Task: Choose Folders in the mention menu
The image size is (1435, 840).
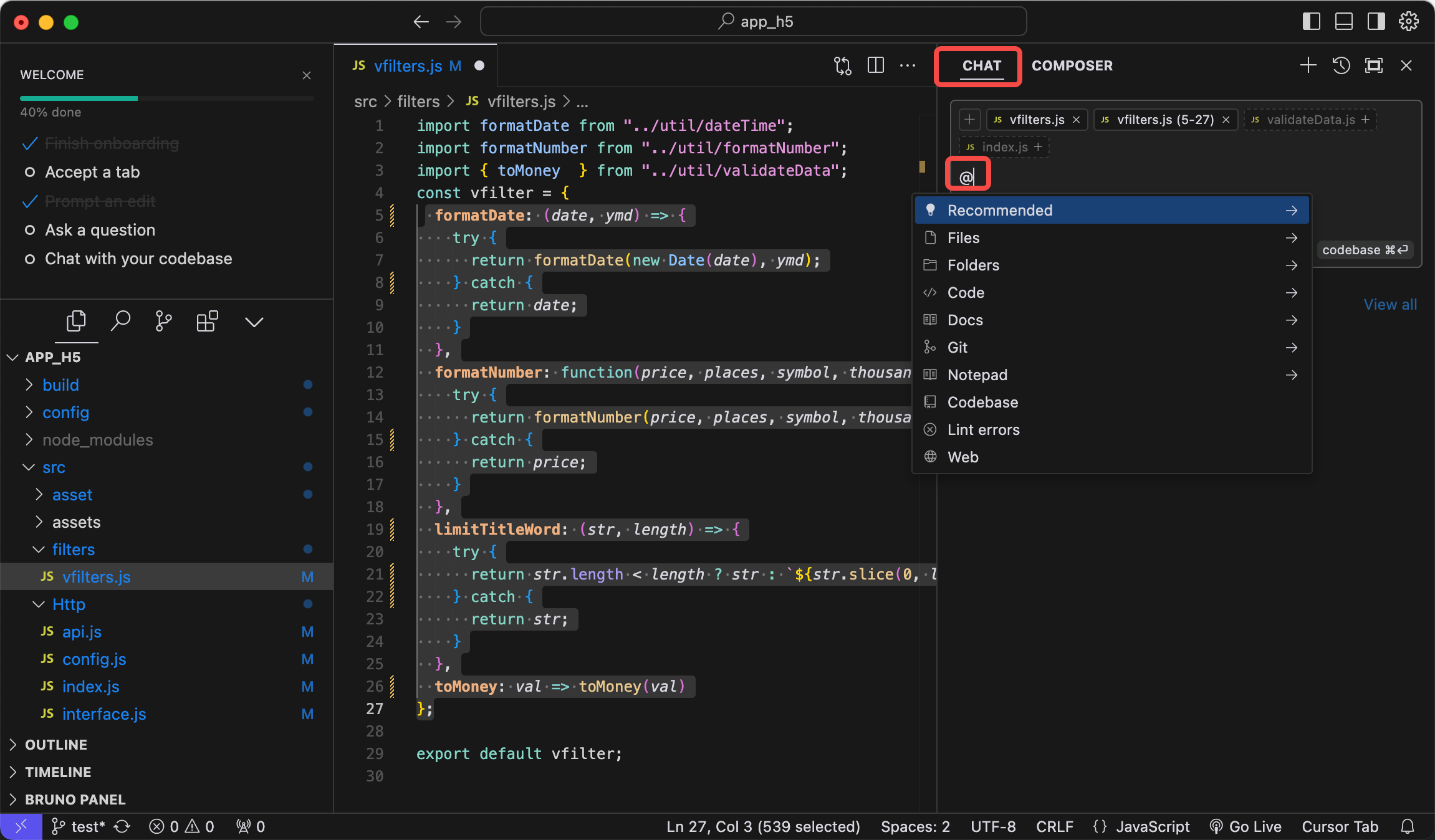Action: coord(1111,265)
